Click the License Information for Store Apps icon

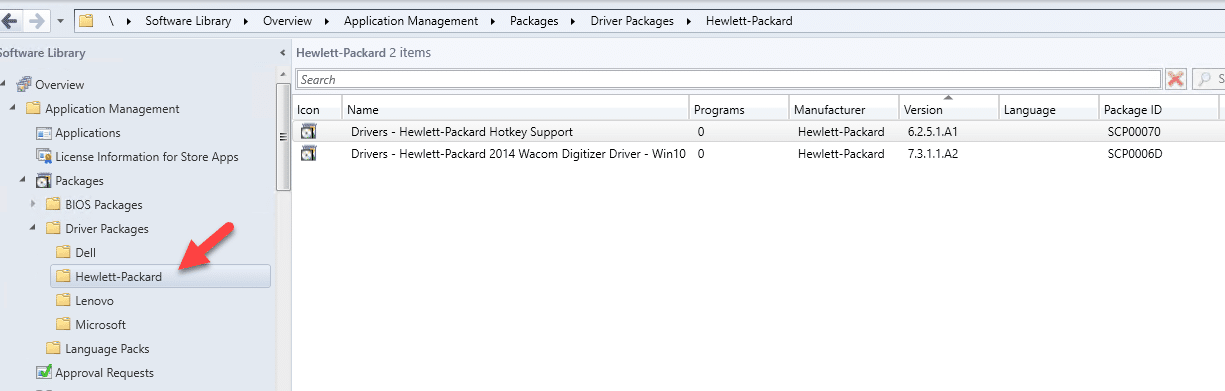click(43, 157)
